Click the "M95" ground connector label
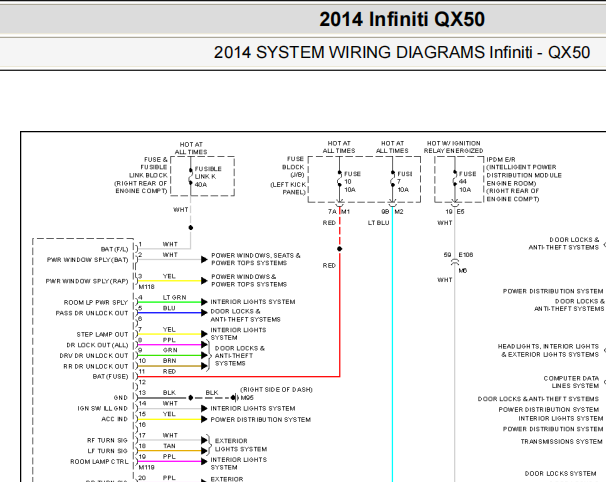The image size is (606, 482). [x=247, y=398]
